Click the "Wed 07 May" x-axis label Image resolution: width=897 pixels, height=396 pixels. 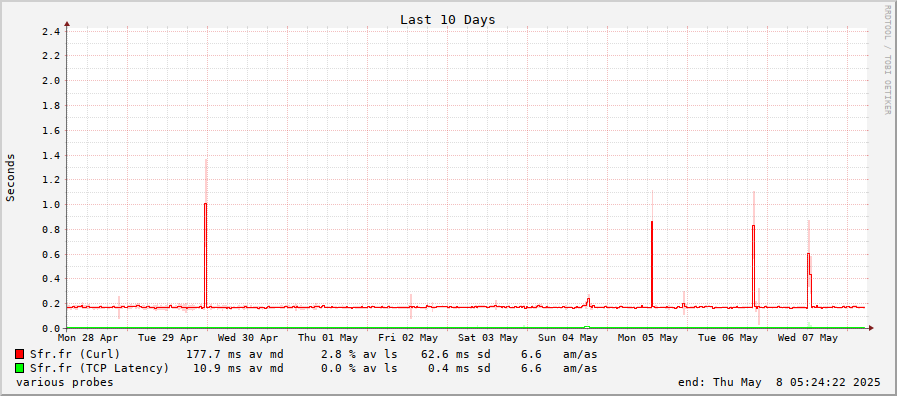(x=808, y=338)
